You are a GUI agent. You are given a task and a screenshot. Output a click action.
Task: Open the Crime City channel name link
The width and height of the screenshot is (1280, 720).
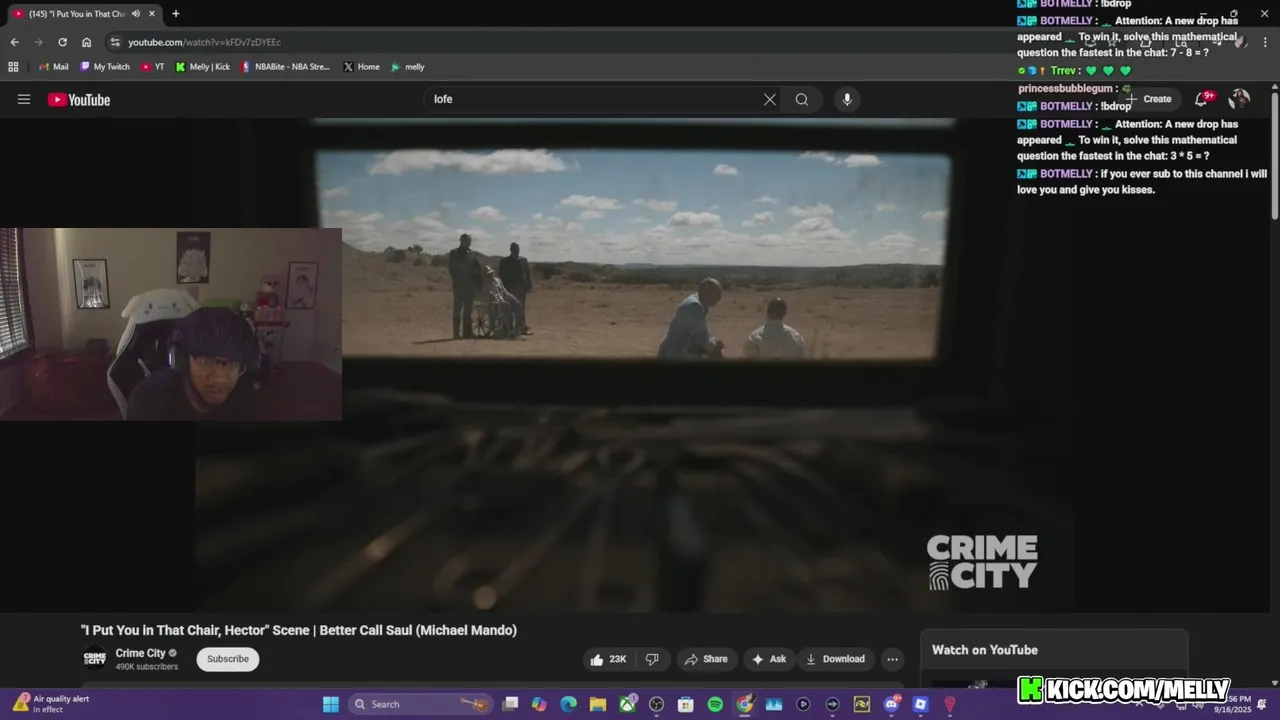[140, 653]
